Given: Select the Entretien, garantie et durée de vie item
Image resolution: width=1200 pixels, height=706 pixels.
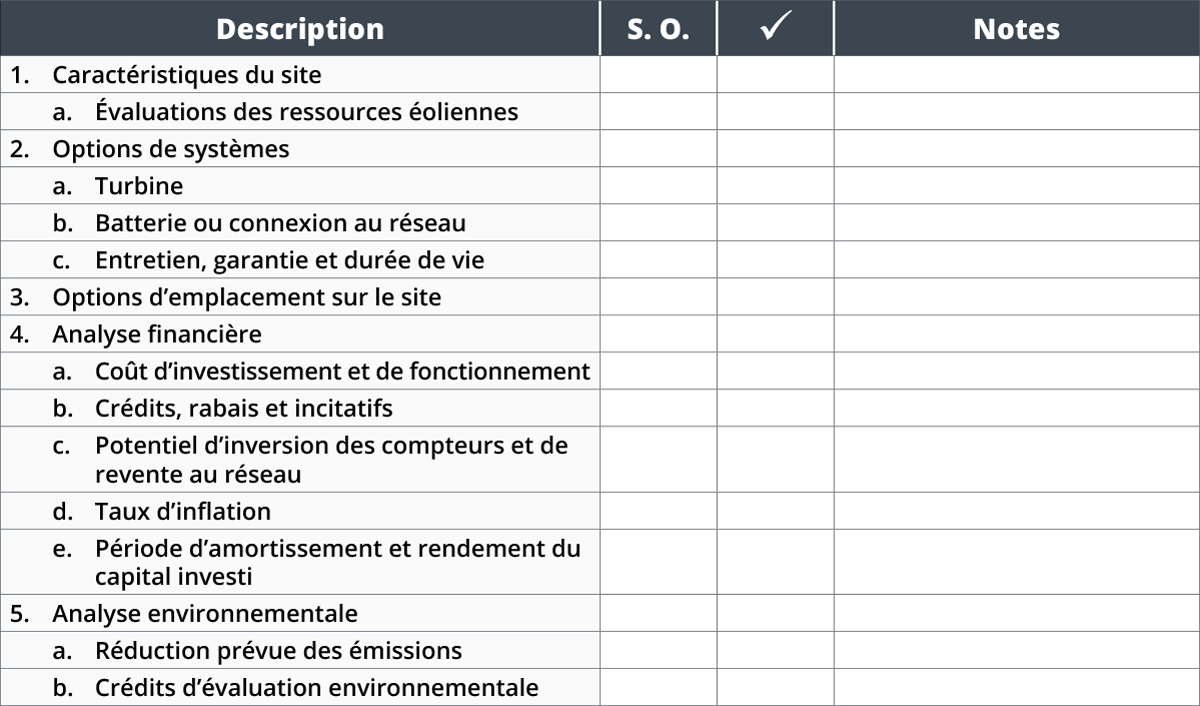Looking at the screenshot, I should point(290,260).
